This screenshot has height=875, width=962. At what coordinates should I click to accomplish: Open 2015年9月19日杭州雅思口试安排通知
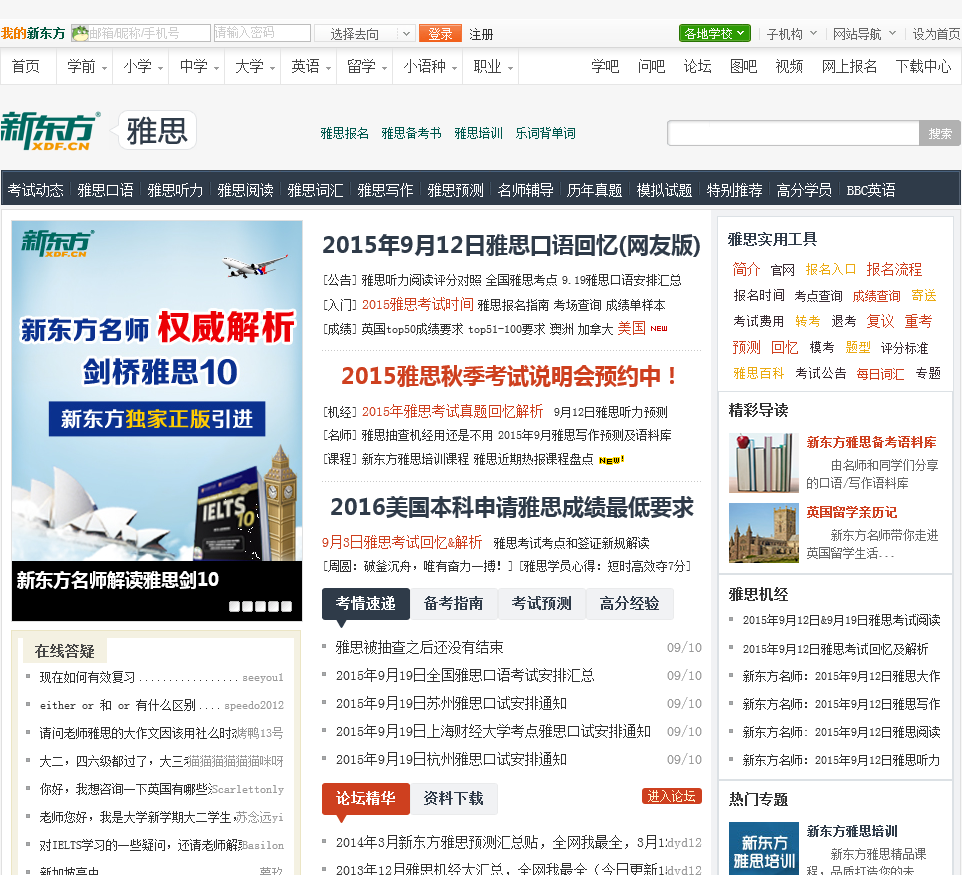[x=451, y=759]
